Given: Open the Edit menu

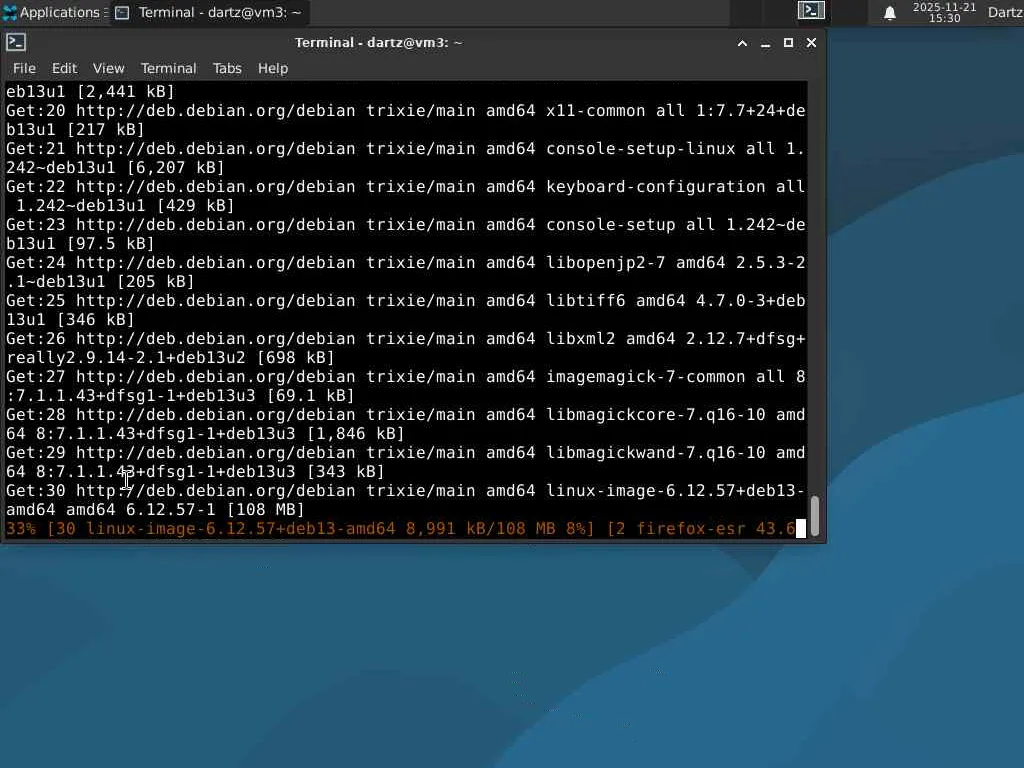Looking at the screenshot, I should coord(64,68).
